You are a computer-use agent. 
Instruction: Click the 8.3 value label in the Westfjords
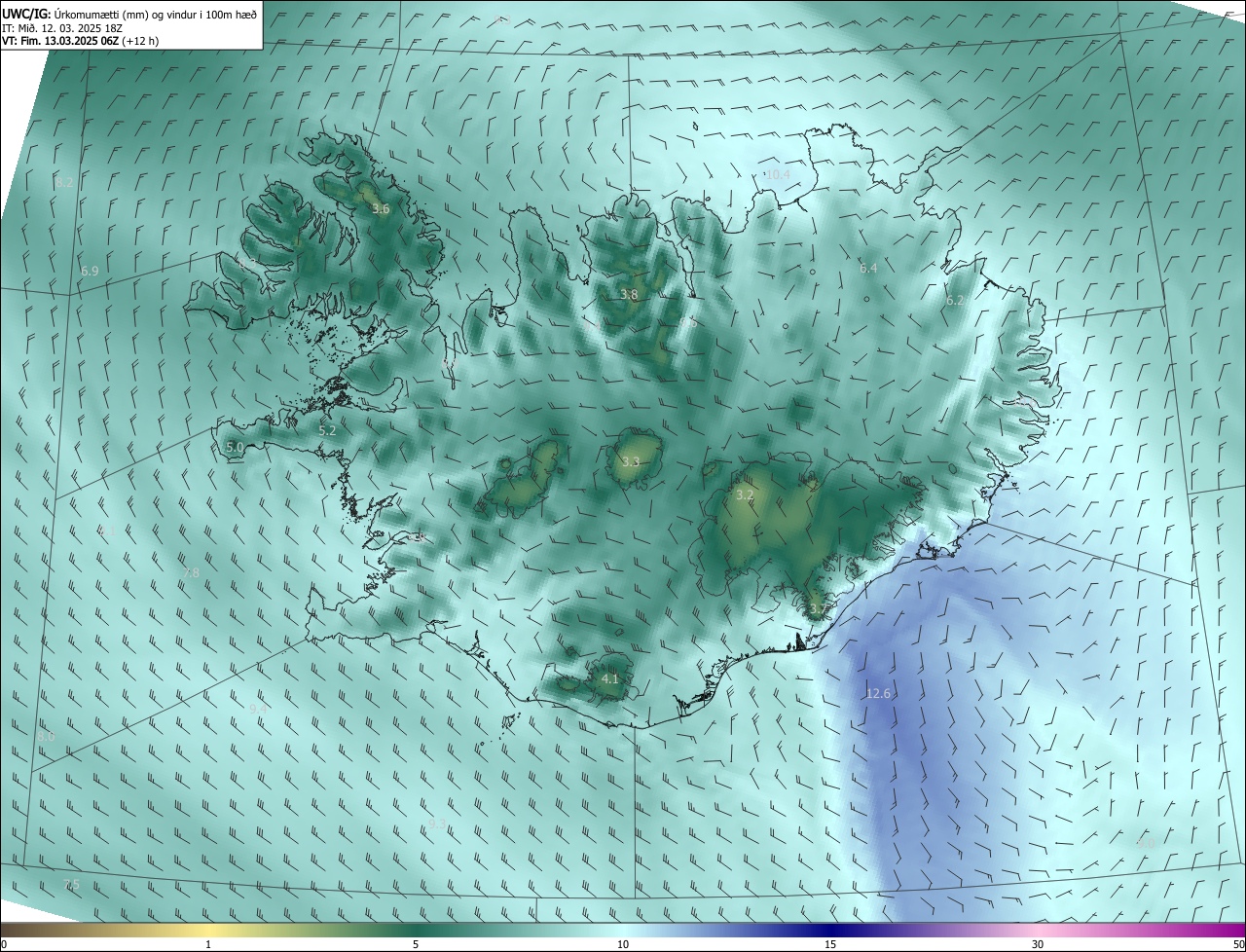[x=246, y=263]
